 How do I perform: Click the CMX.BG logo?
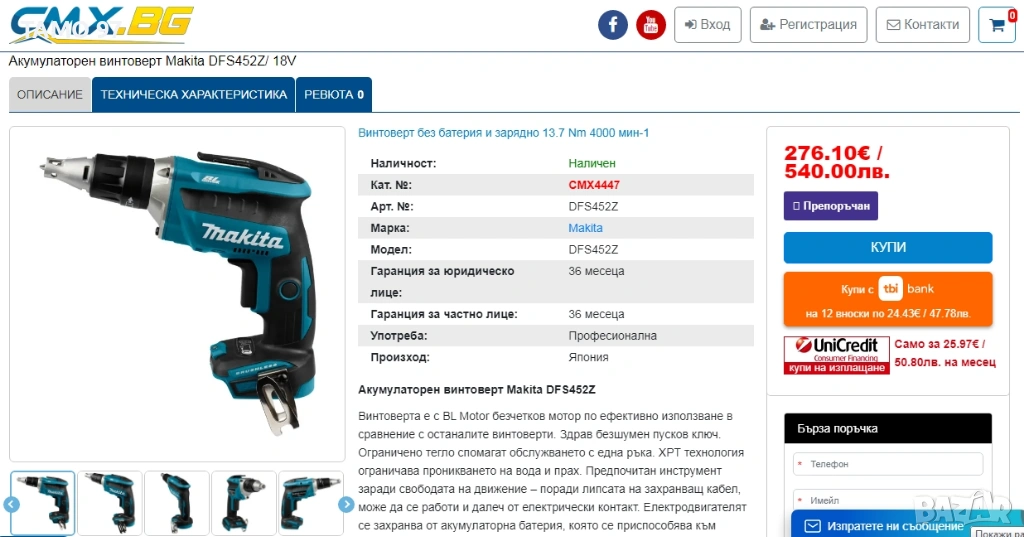pyautogui.click(x=101, y=25)
